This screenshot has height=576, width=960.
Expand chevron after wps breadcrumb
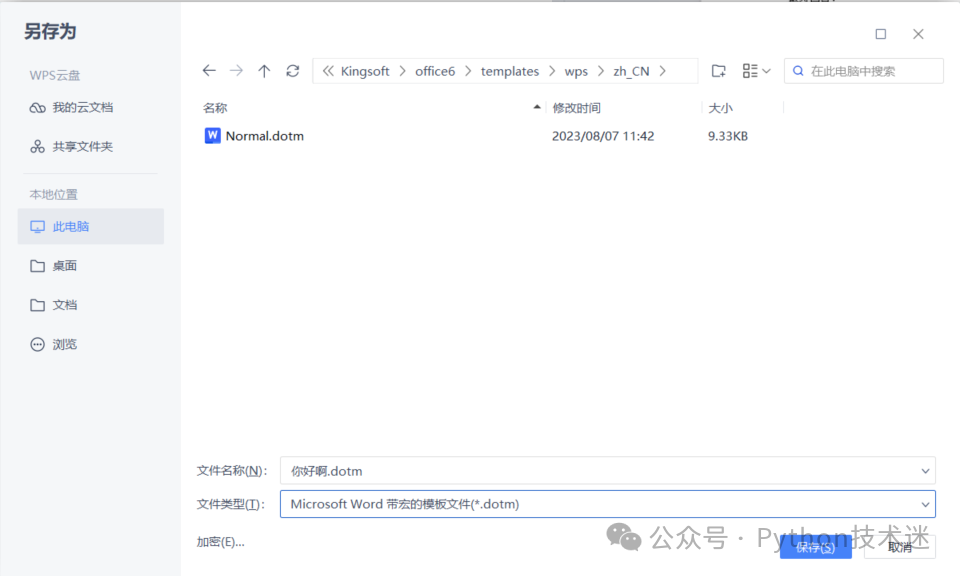(601, 71)
